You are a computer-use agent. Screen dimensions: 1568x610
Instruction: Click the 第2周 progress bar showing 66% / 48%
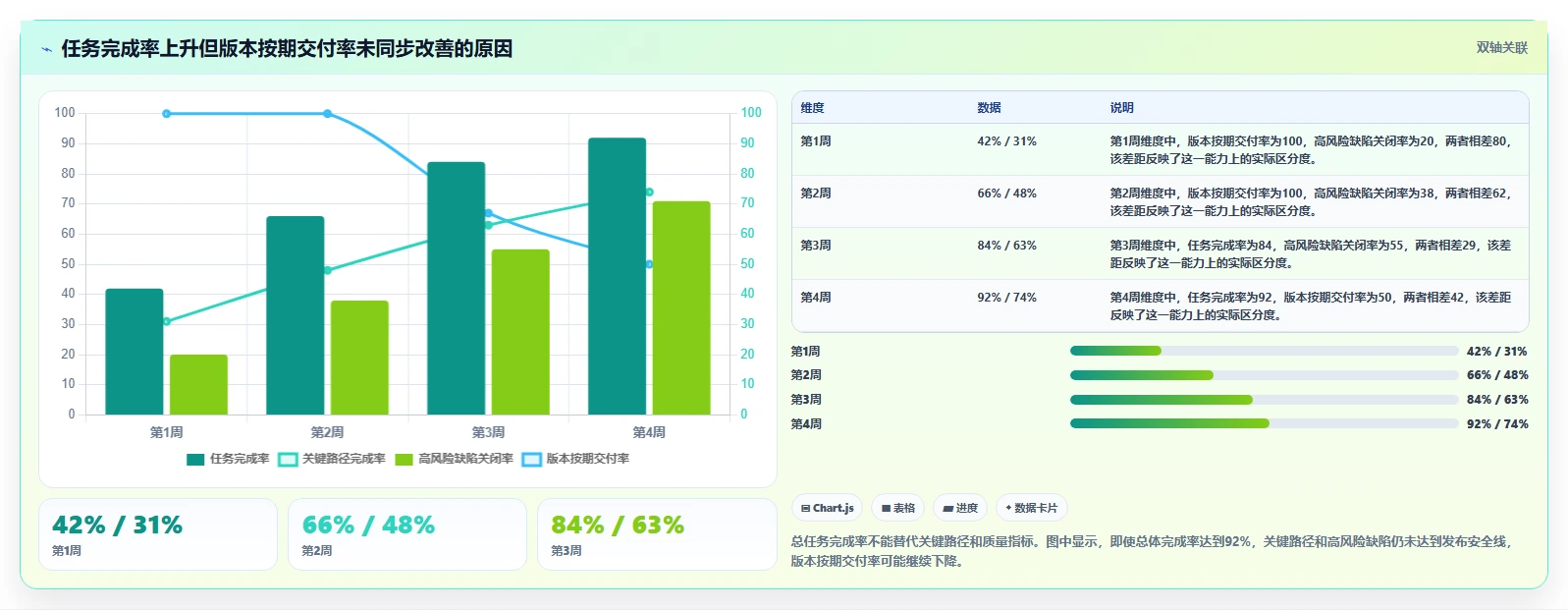pos(1264,375)
